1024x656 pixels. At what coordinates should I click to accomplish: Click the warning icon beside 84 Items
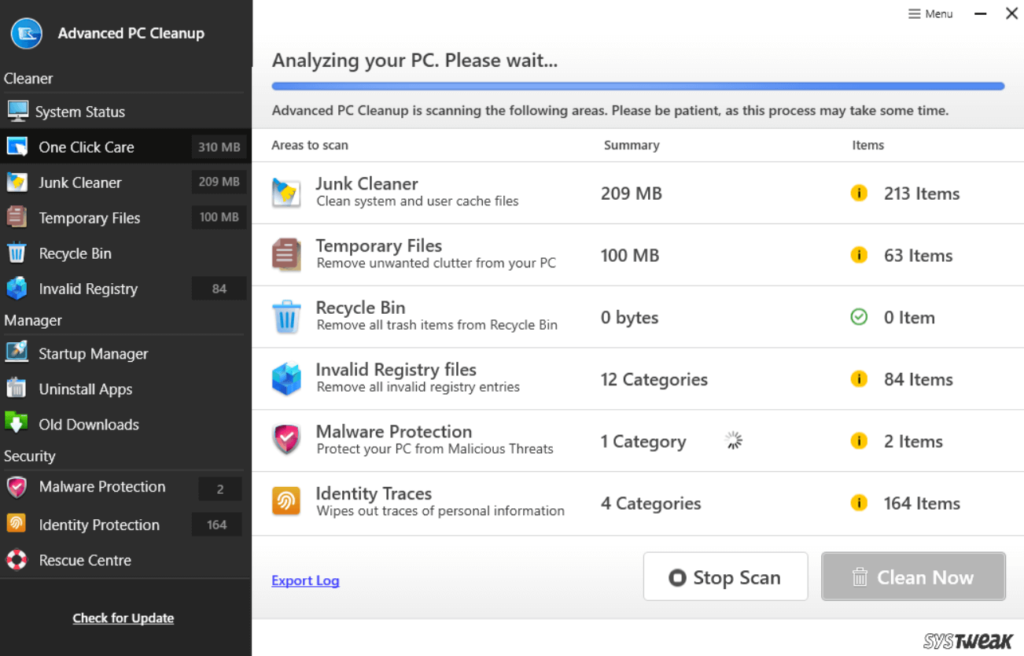pos(859,379)
